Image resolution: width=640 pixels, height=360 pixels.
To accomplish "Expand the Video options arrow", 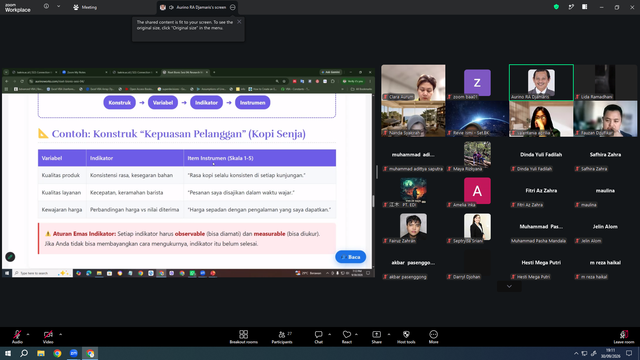I will [60, 334].
